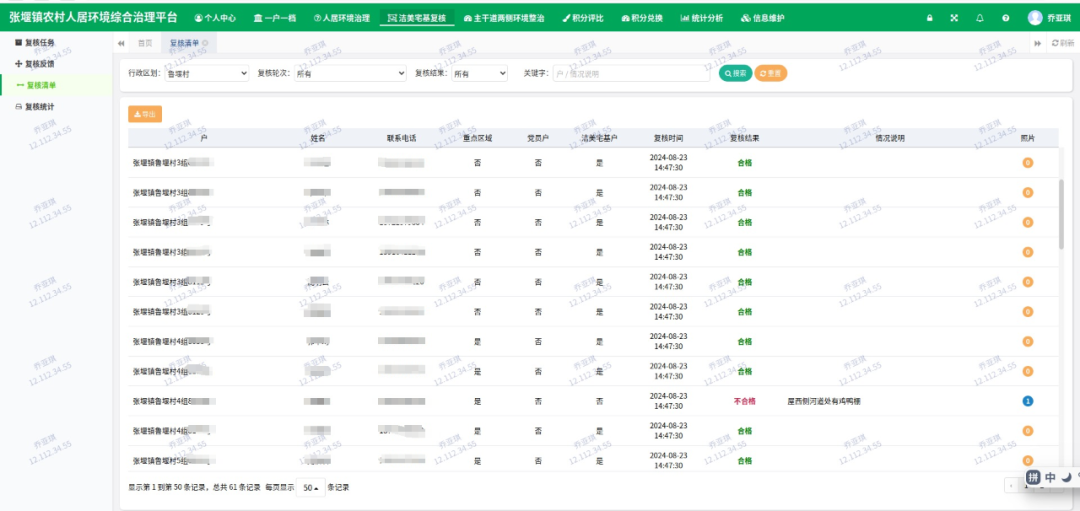Click the blue photo count badge showing 1
Viewport: 1080px width, 511px height.
[x=1027, y=401]
